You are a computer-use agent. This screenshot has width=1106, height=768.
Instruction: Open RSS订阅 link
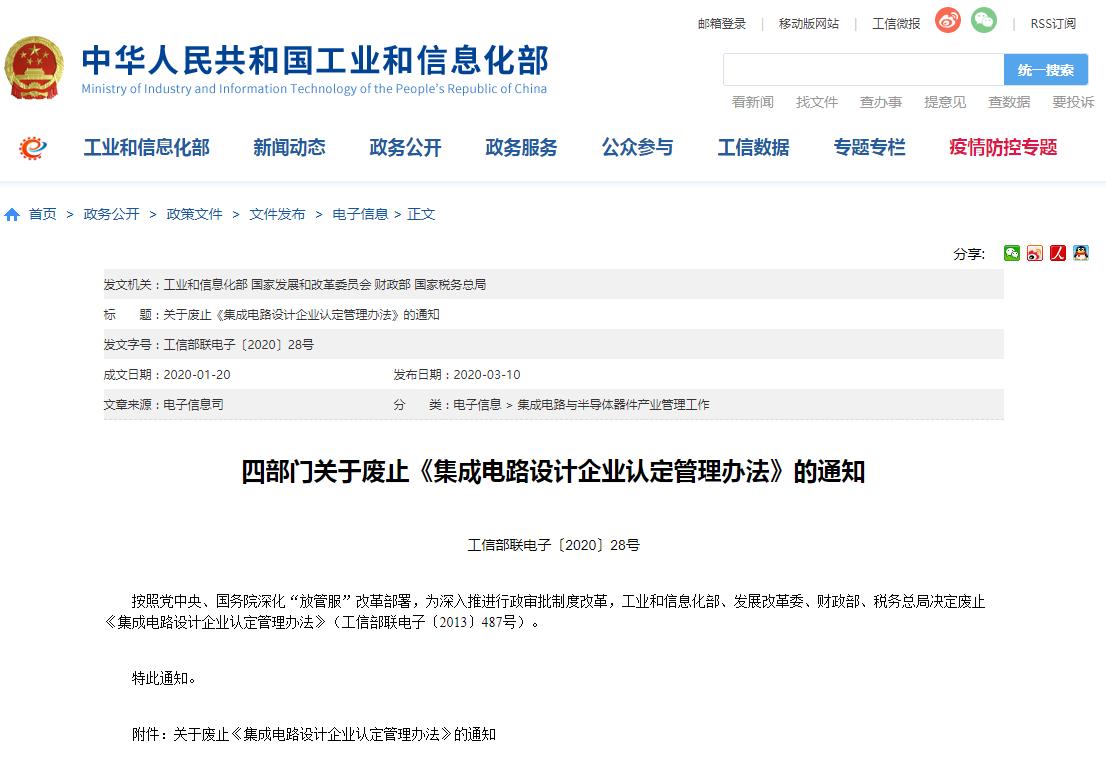(x=1053, y=24)
